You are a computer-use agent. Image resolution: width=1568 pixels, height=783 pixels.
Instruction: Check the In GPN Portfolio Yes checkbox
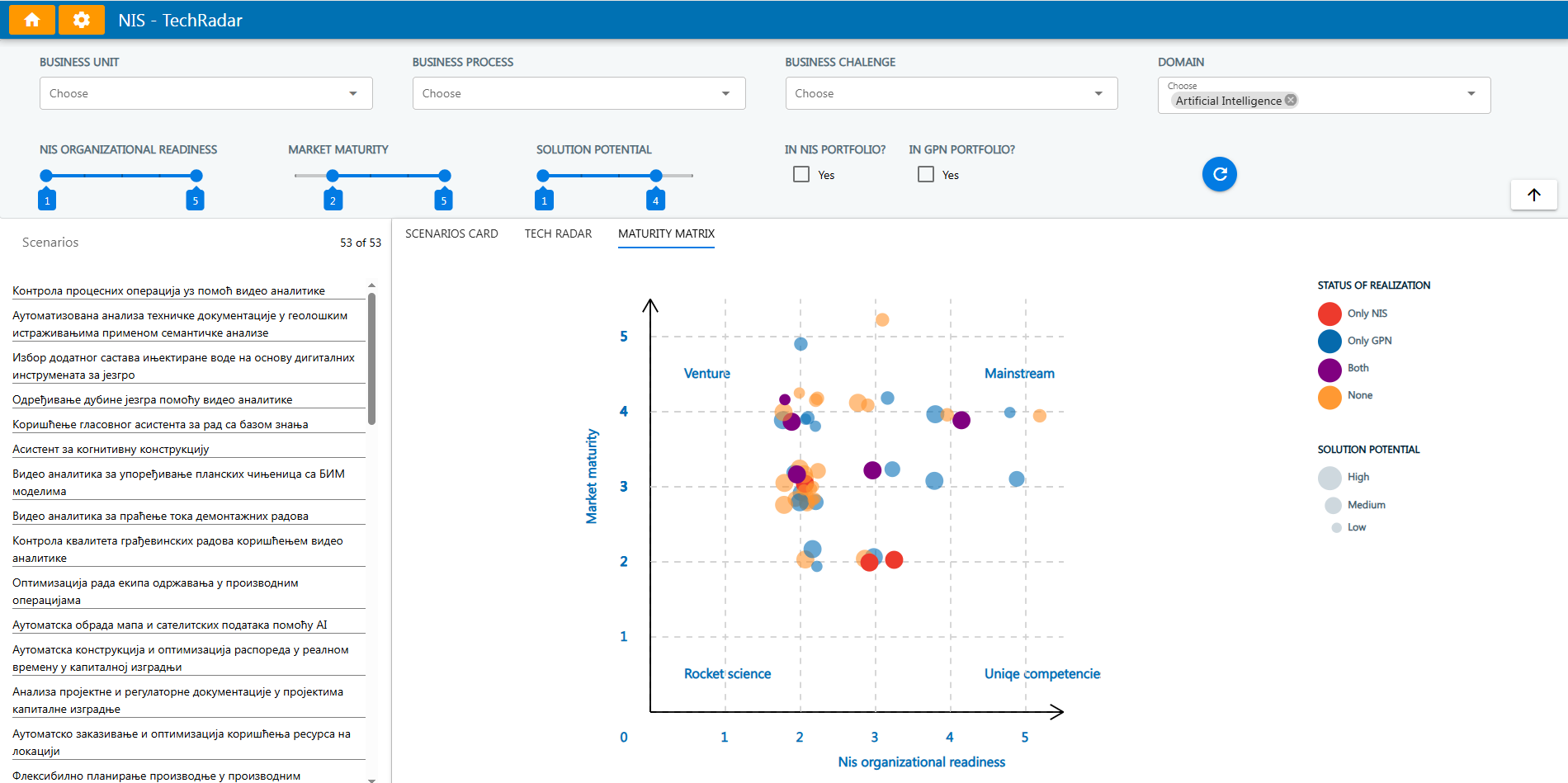pos(926,174)
